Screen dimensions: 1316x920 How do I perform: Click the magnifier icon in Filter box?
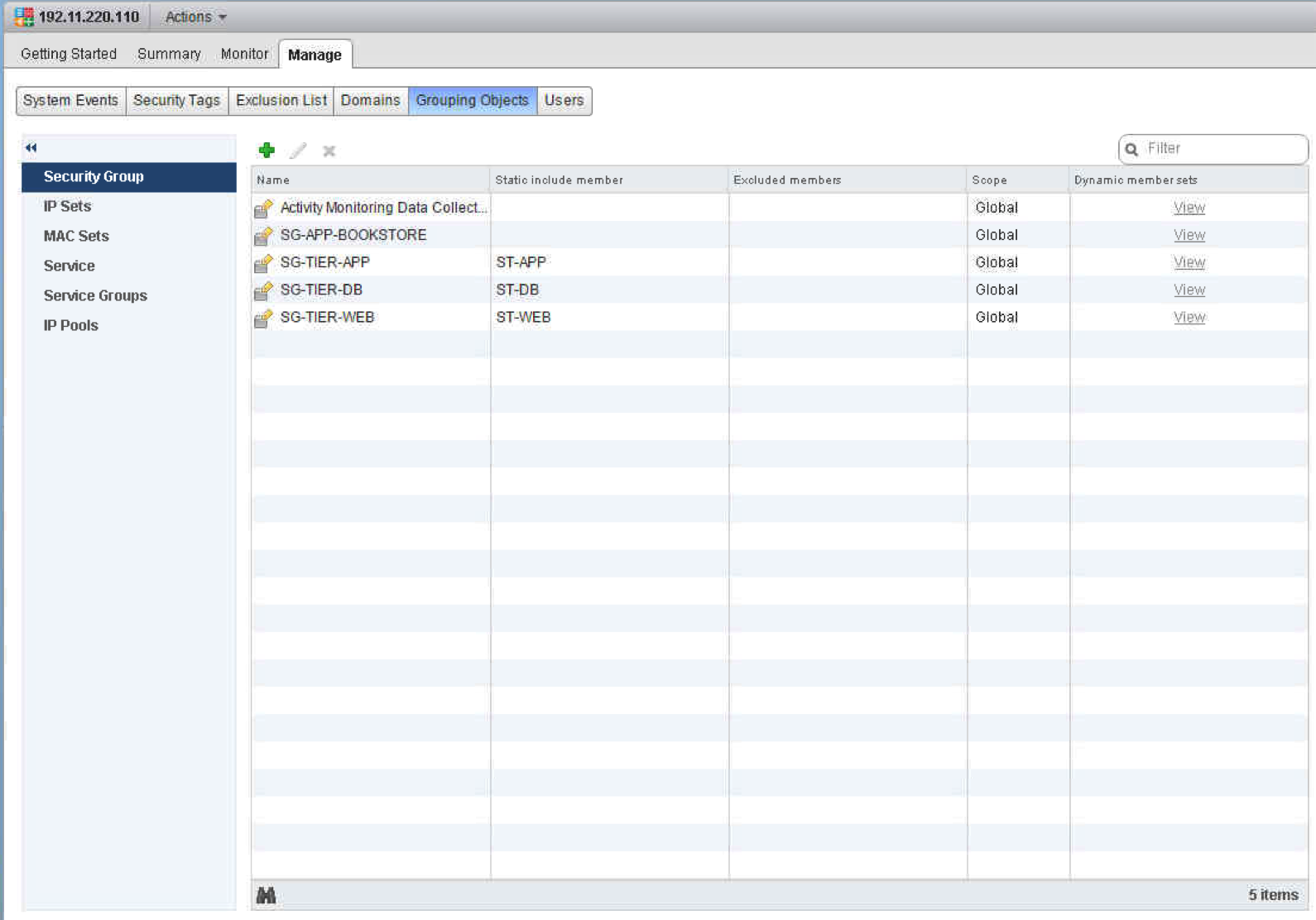[x=1131, y=150]
